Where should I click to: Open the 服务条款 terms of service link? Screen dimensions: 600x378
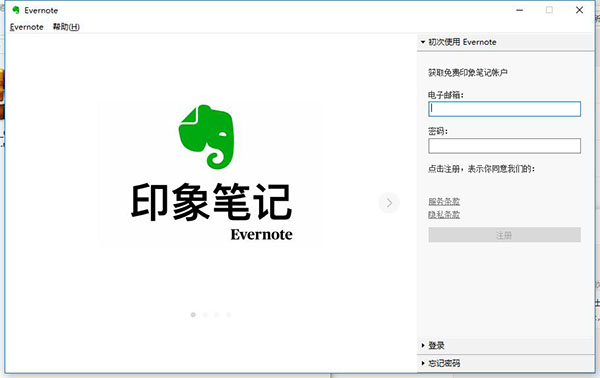[444, 201]
